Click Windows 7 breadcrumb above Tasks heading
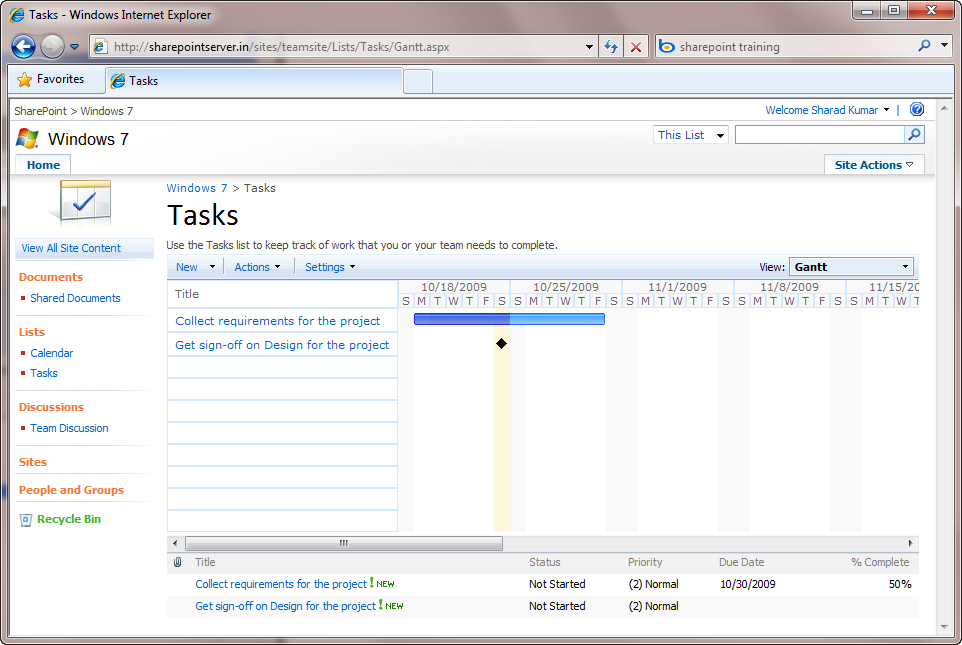Viewport: 962px width, 645px height. pos(197,188)
